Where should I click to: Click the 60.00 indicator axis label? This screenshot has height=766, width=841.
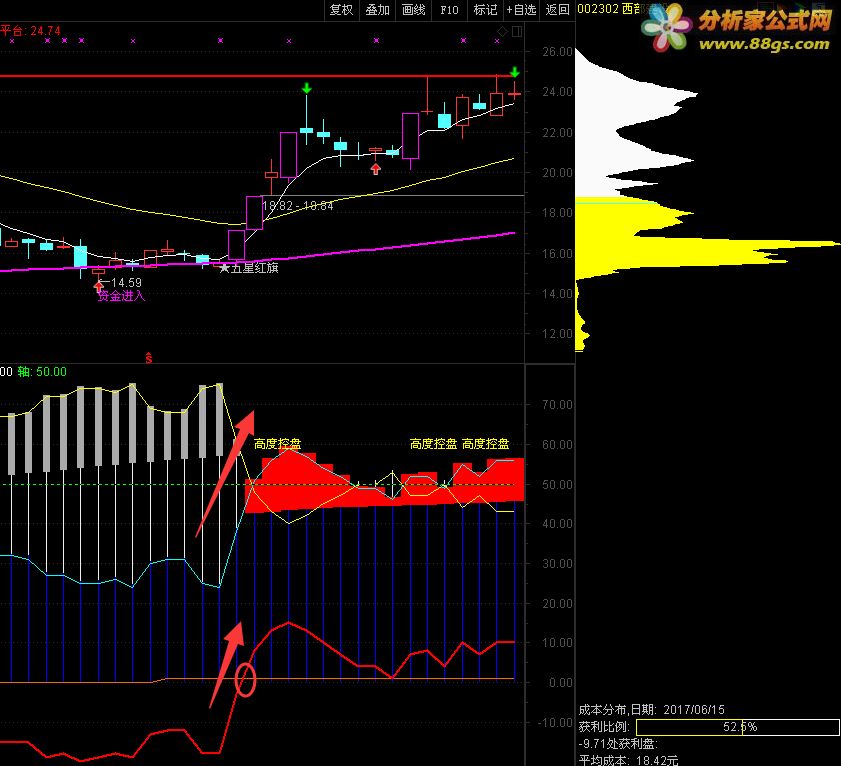pyautogui.click(x=557, y=445)
